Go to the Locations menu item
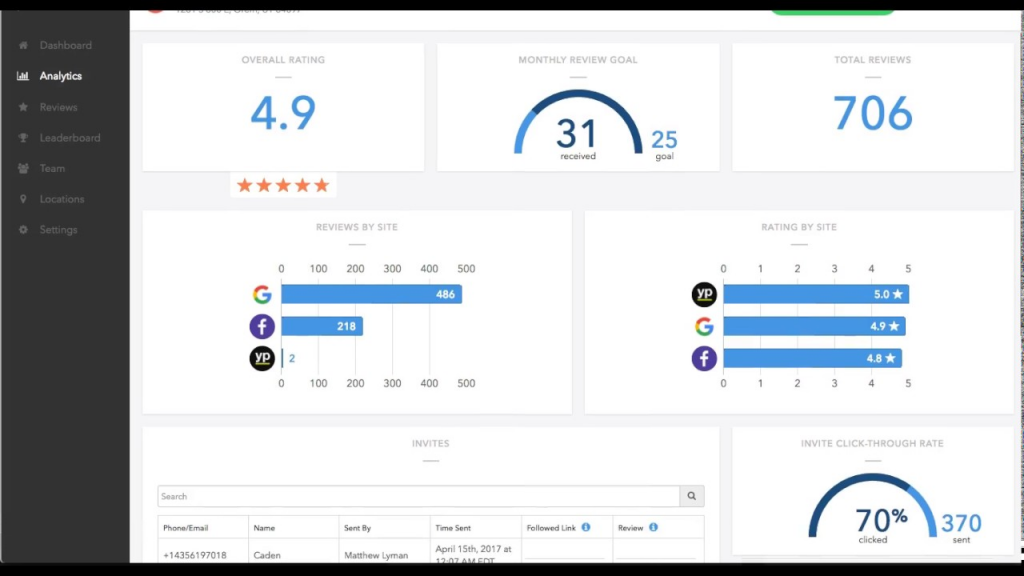 point(61,199)
